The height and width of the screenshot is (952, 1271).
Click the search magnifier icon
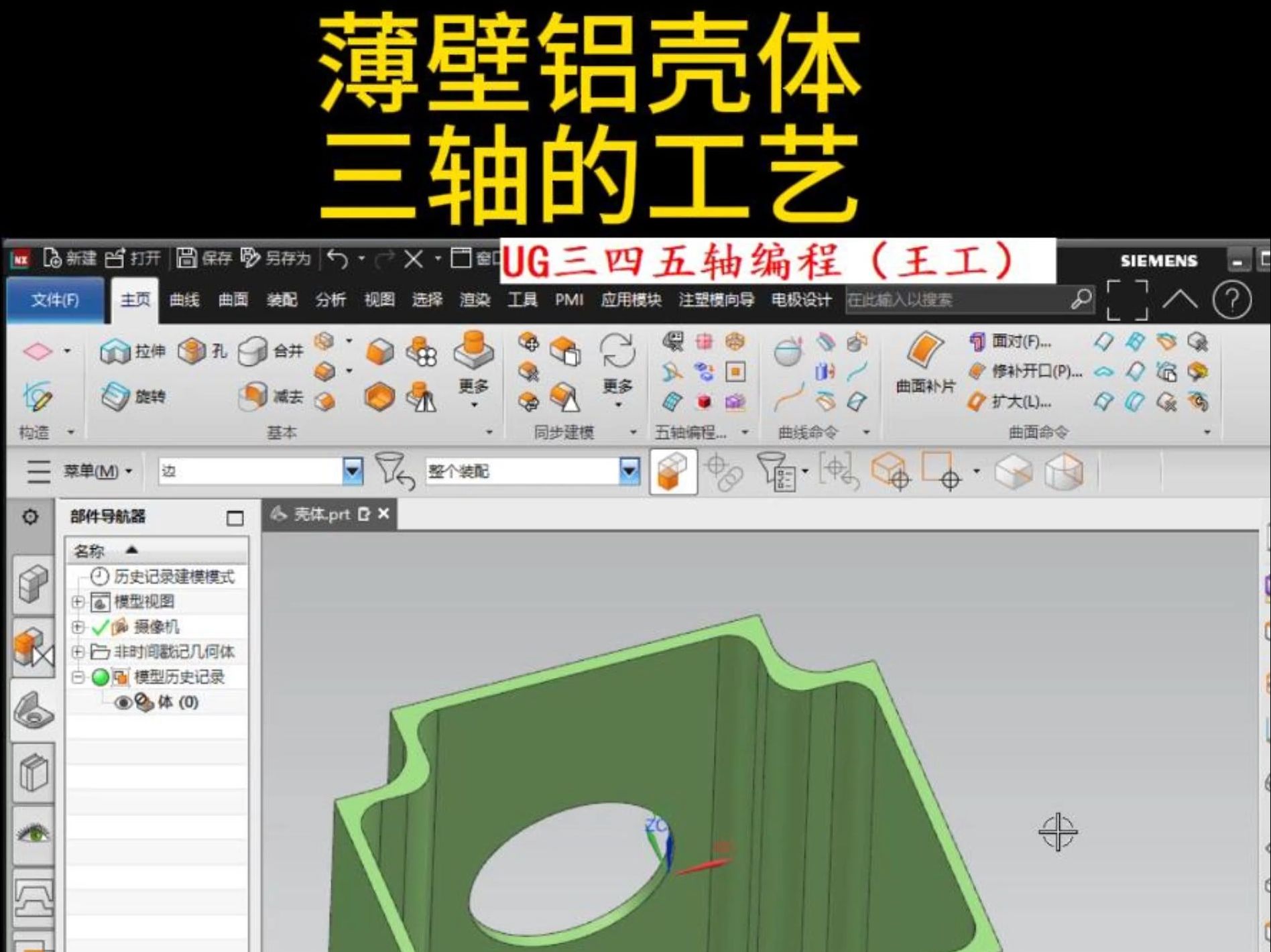click(1081, 300)
